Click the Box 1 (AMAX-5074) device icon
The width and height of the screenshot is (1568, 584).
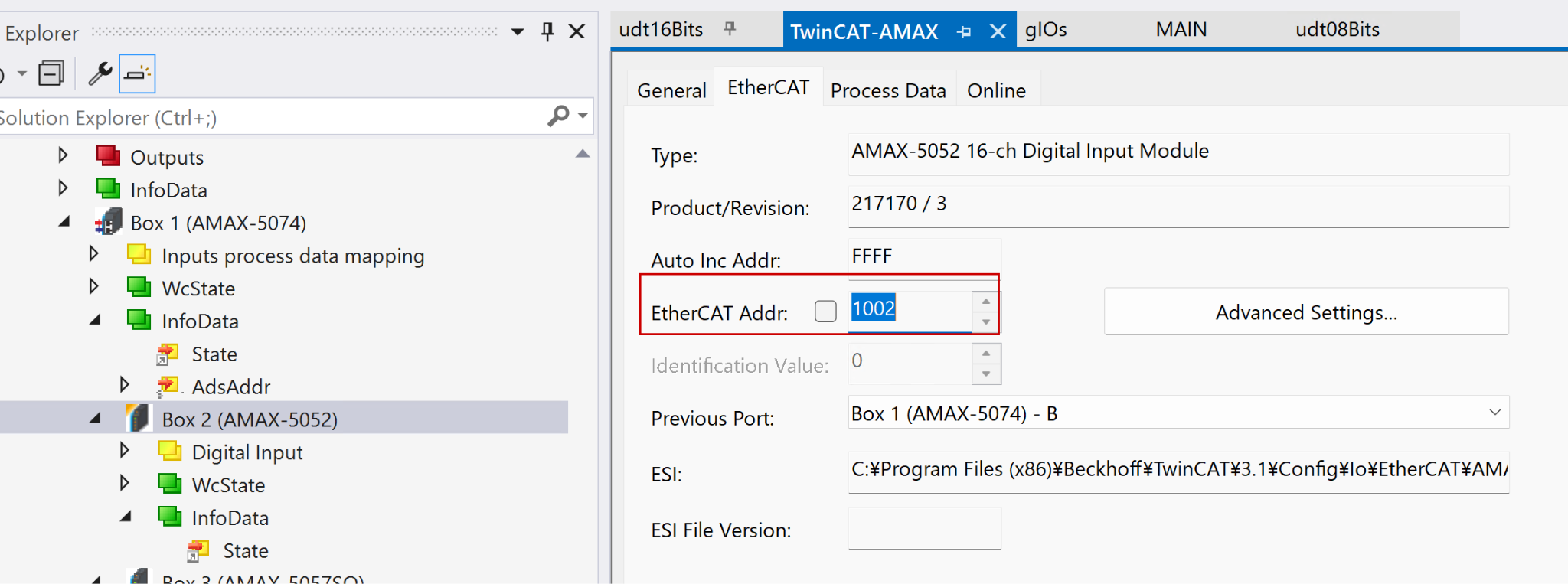pyautogui.click(x=109, y=223)
